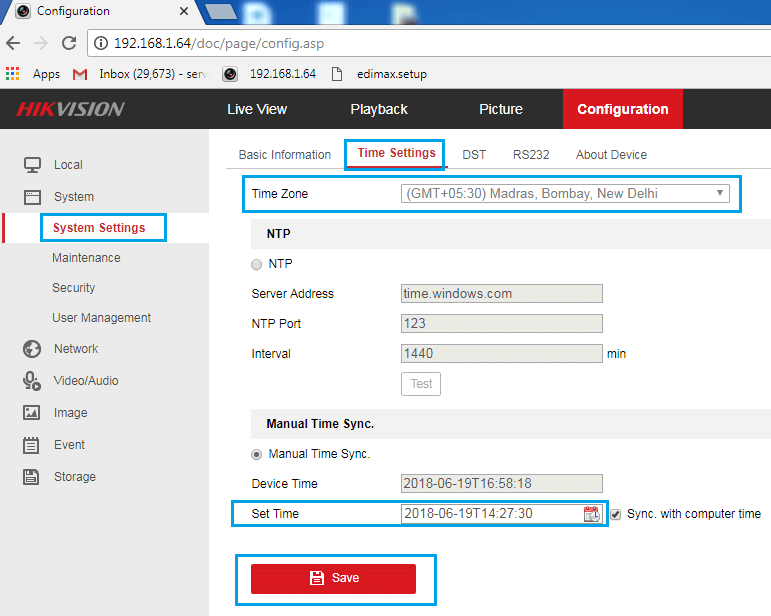The image size is (771, 616).
Task: Open the Time Zone dropdown
Action: pyautogui.click(x=565, y=193)
